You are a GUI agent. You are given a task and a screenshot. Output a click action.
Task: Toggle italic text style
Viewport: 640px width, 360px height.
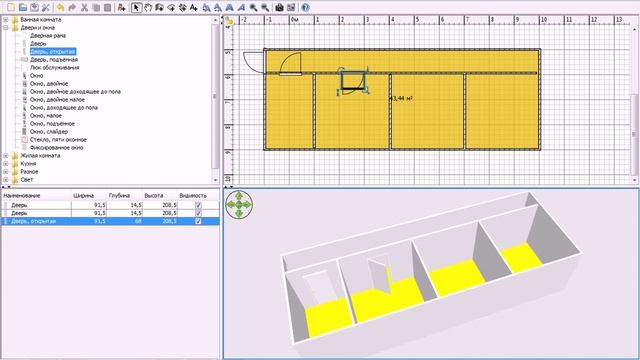(241, 7)
